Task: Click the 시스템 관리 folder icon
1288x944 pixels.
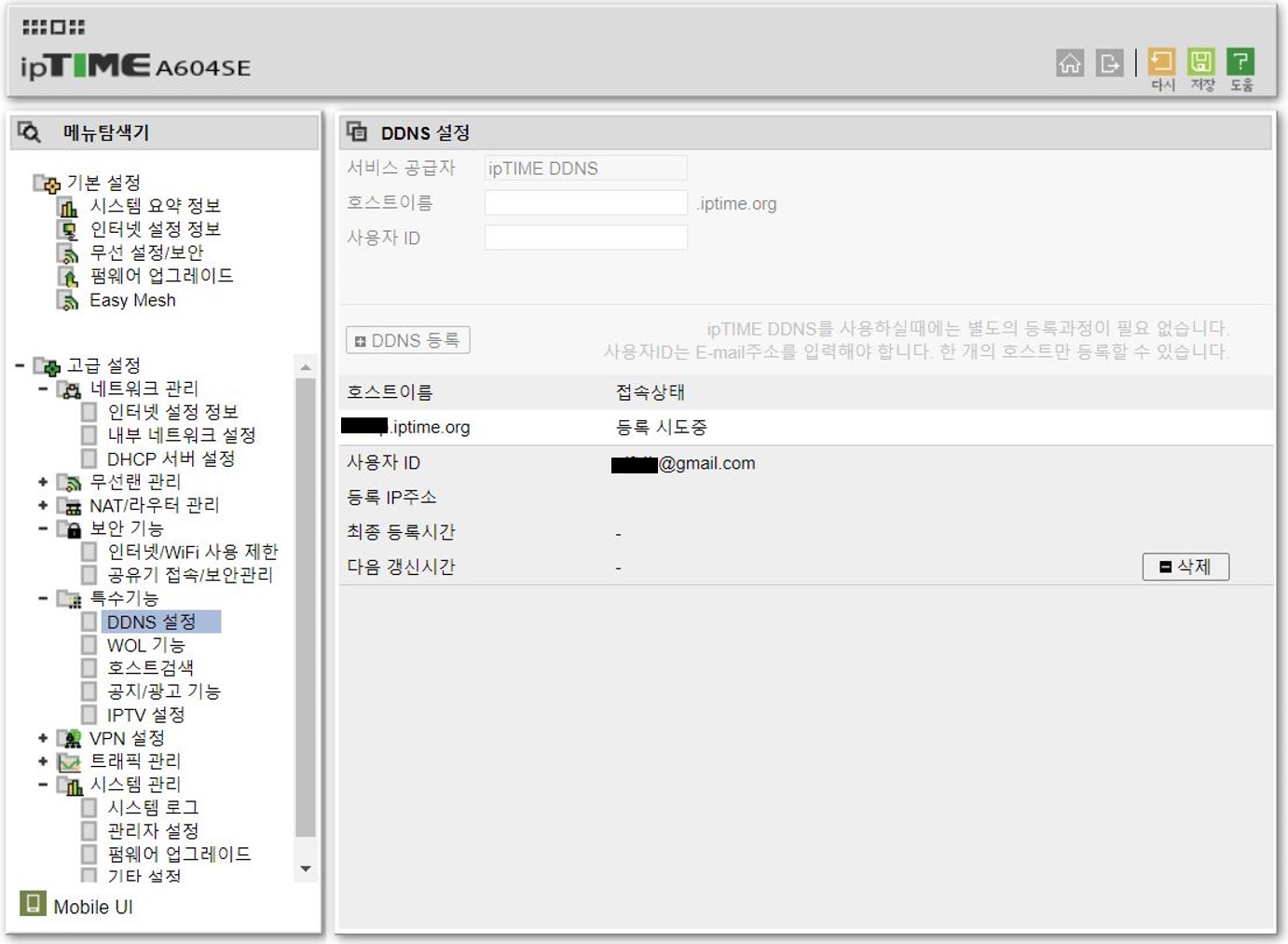Action: pyautogui.click(x=69, y=786)
